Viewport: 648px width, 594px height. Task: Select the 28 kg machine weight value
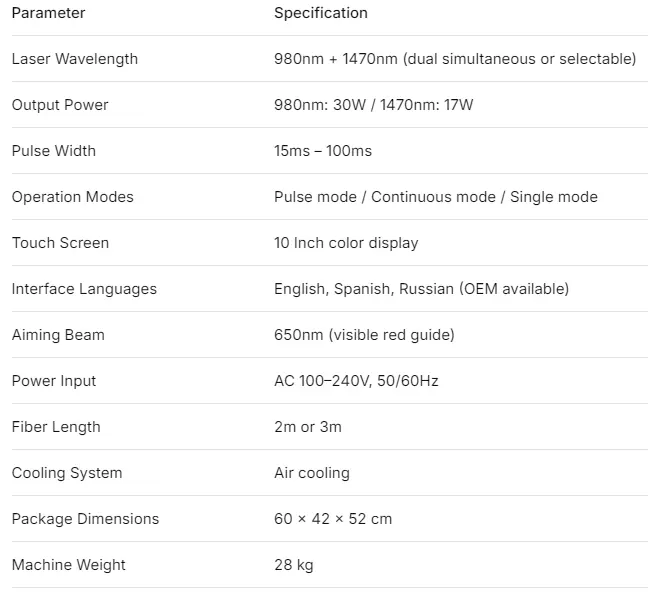294,565
